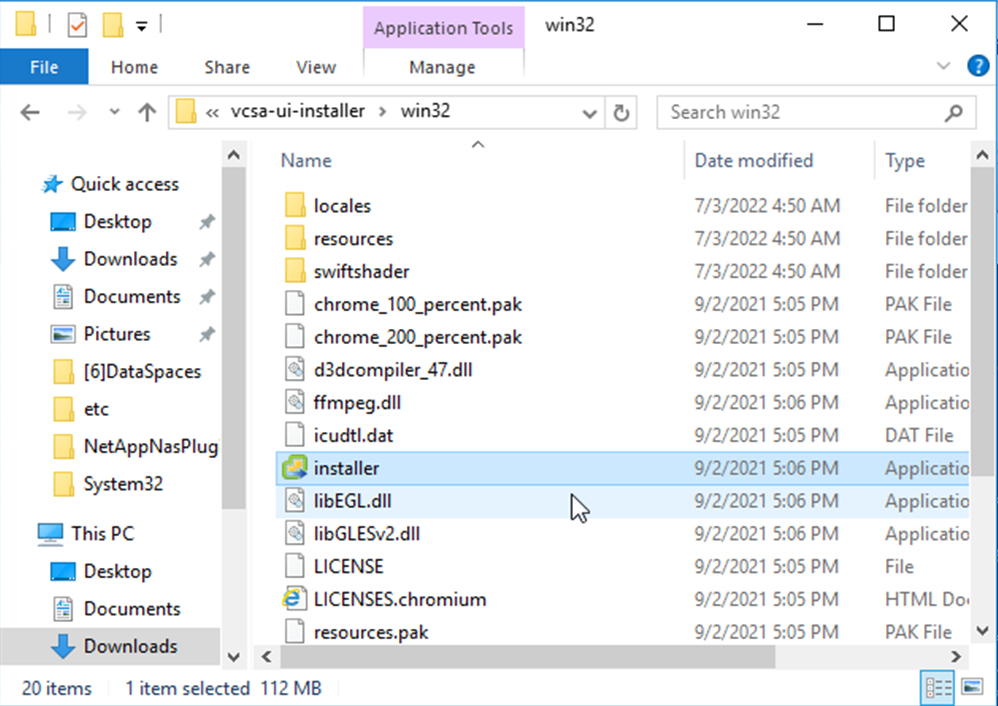Open the Recent locations dropdown arrow
The width and height of the screenshot is (998, 706).
click(x=115, y=112)
